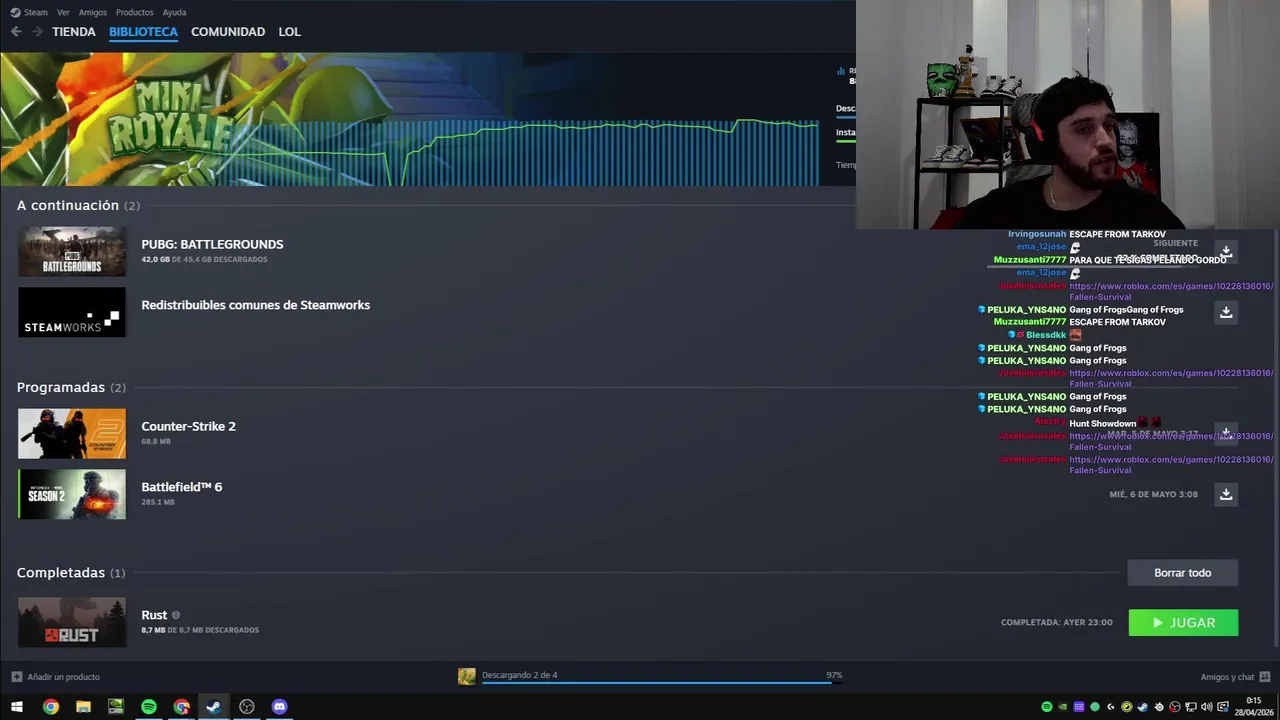Open the Steam menu at top left
This screenshot has width=1280, height=720.
click(x=29, y=12)
